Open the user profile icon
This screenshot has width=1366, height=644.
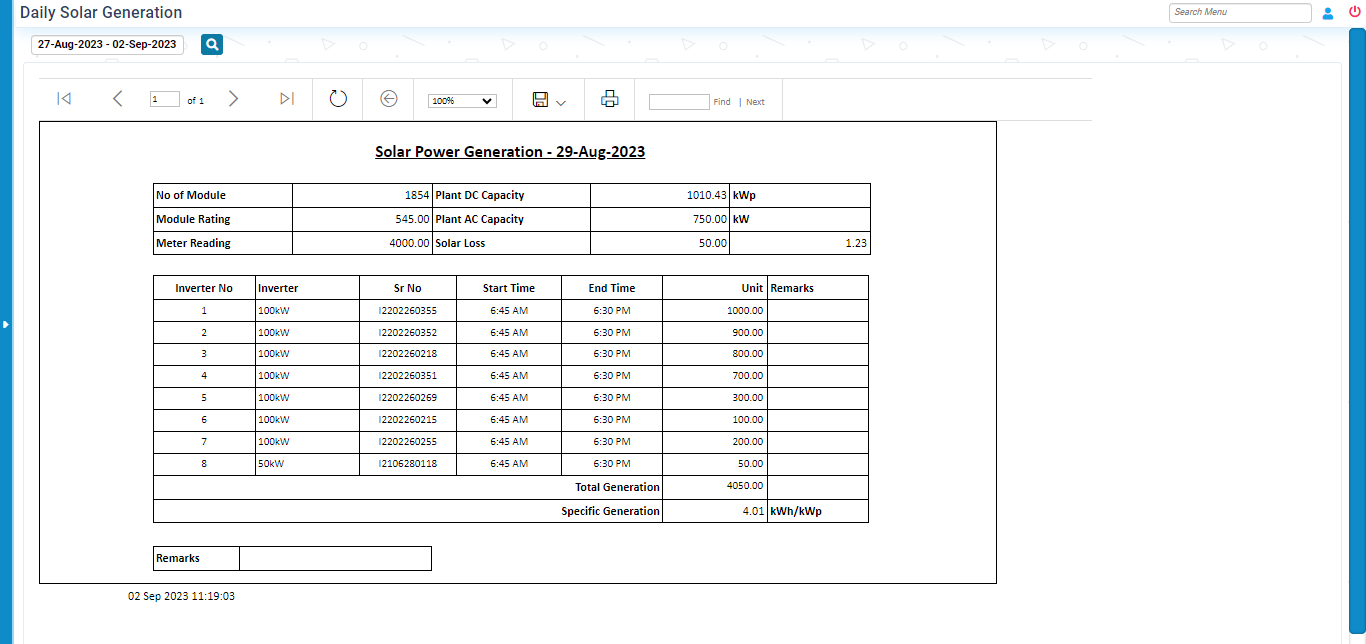(1328, 13)
